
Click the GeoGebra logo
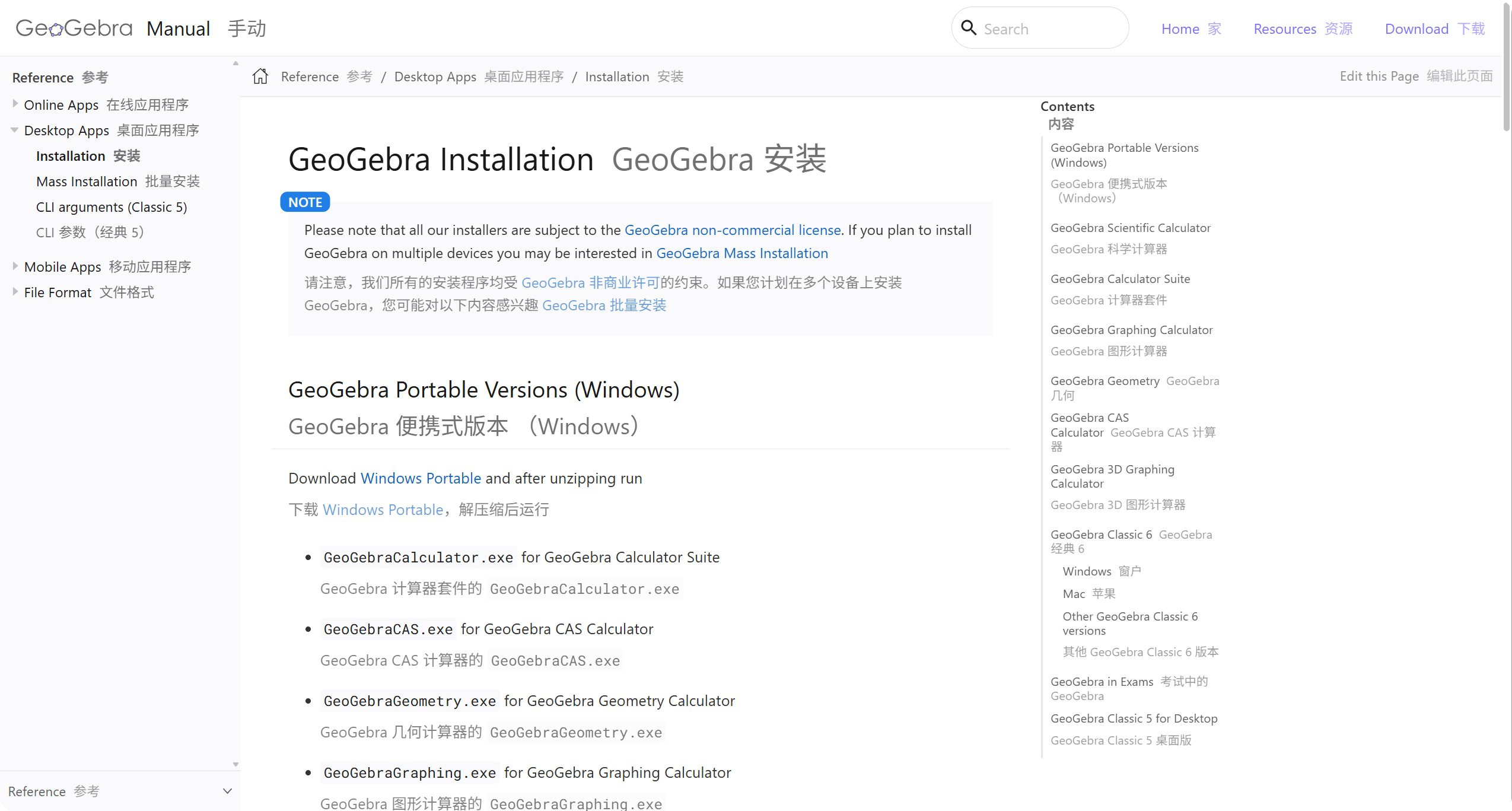coord(74,28)
